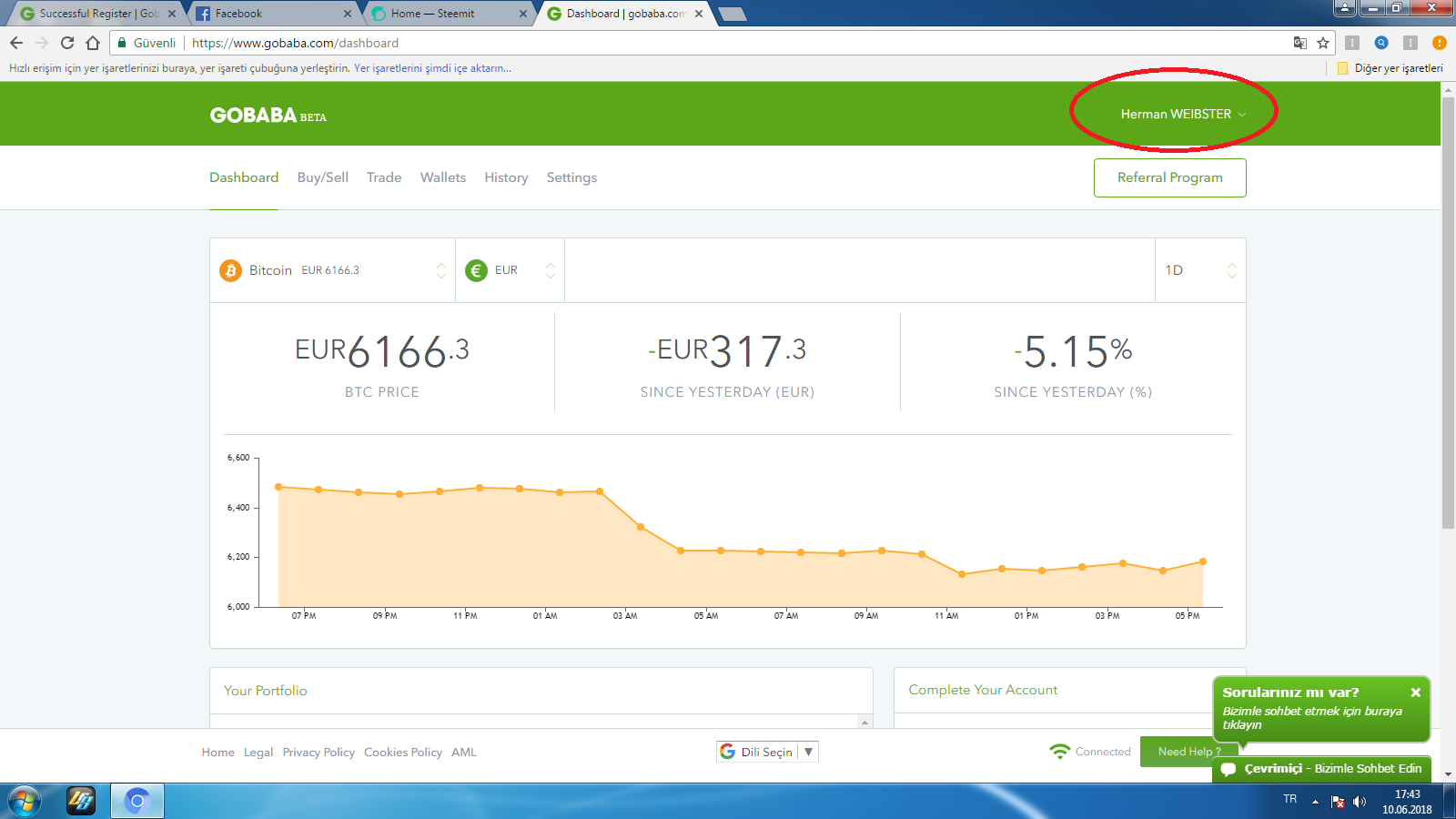Click the Referral Program button

(x=1170, y=177)
